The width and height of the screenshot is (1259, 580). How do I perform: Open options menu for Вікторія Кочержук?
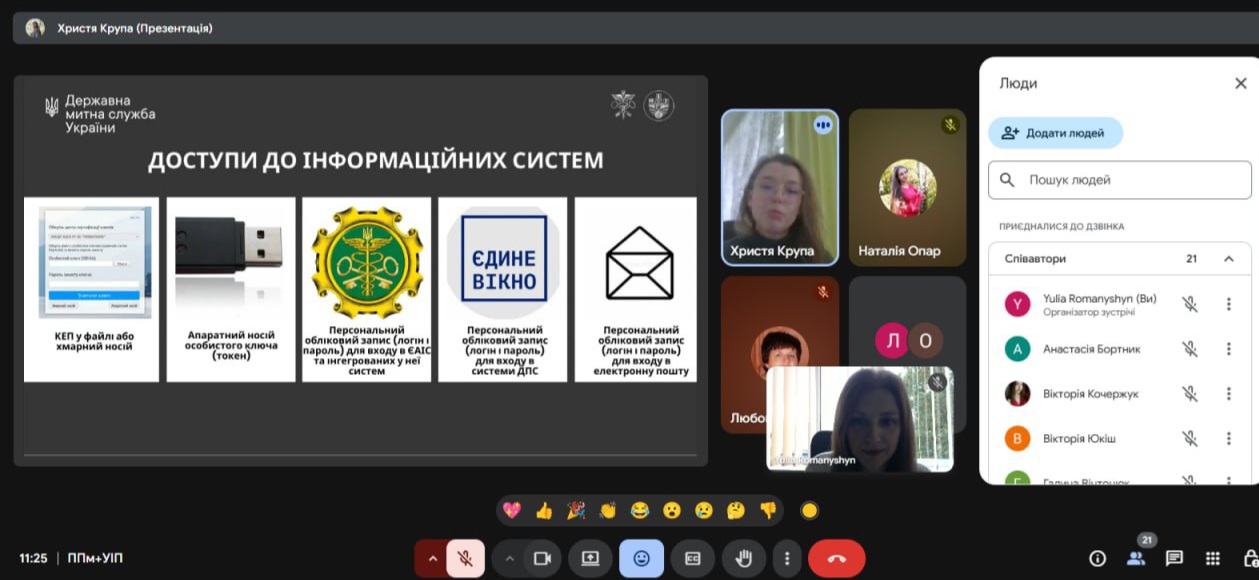click(x=1228, y=393)
